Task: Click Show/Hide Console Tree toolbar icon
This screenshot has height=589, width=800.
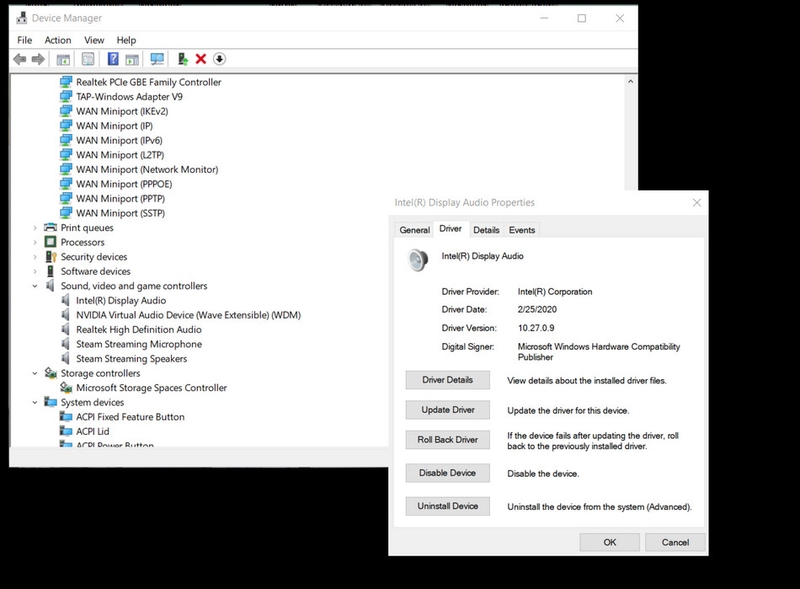Action: [63, 59]
